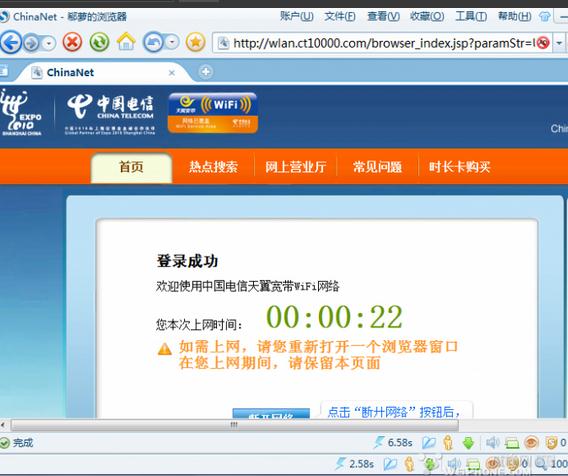This screenshot has height=476, width=568.
Task: Click the scroll-left arrow of horizontal scrollbar
Action: point(3,425)
